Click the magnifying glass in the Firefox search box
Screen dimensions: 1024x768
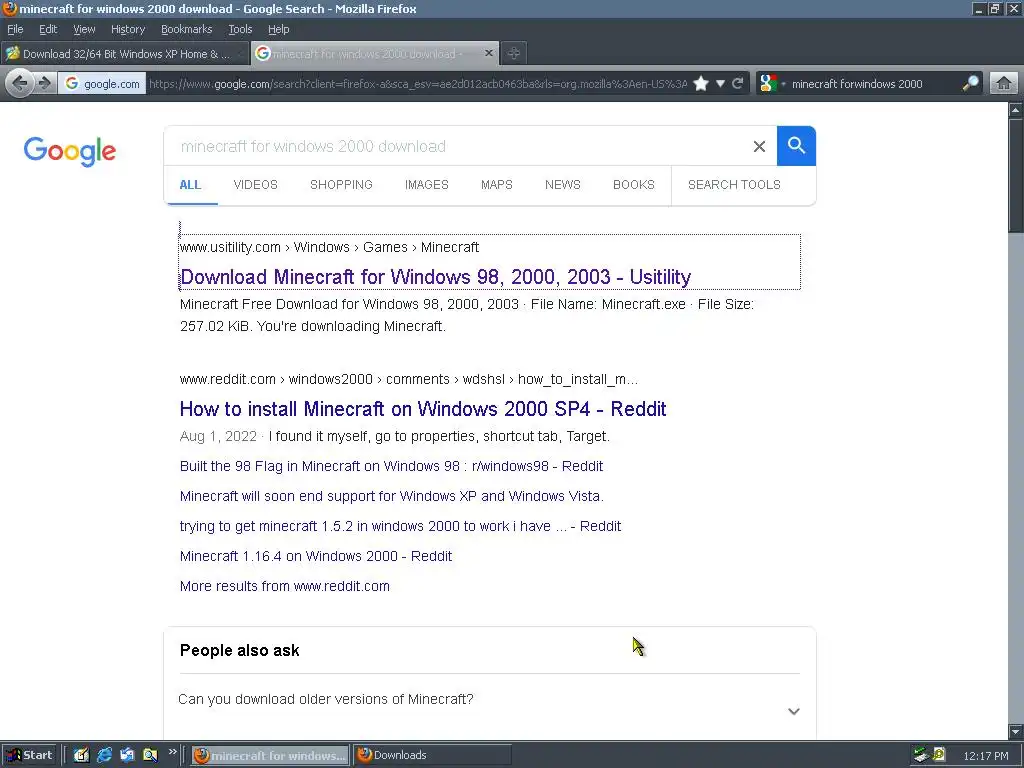(x=970, y=84)
